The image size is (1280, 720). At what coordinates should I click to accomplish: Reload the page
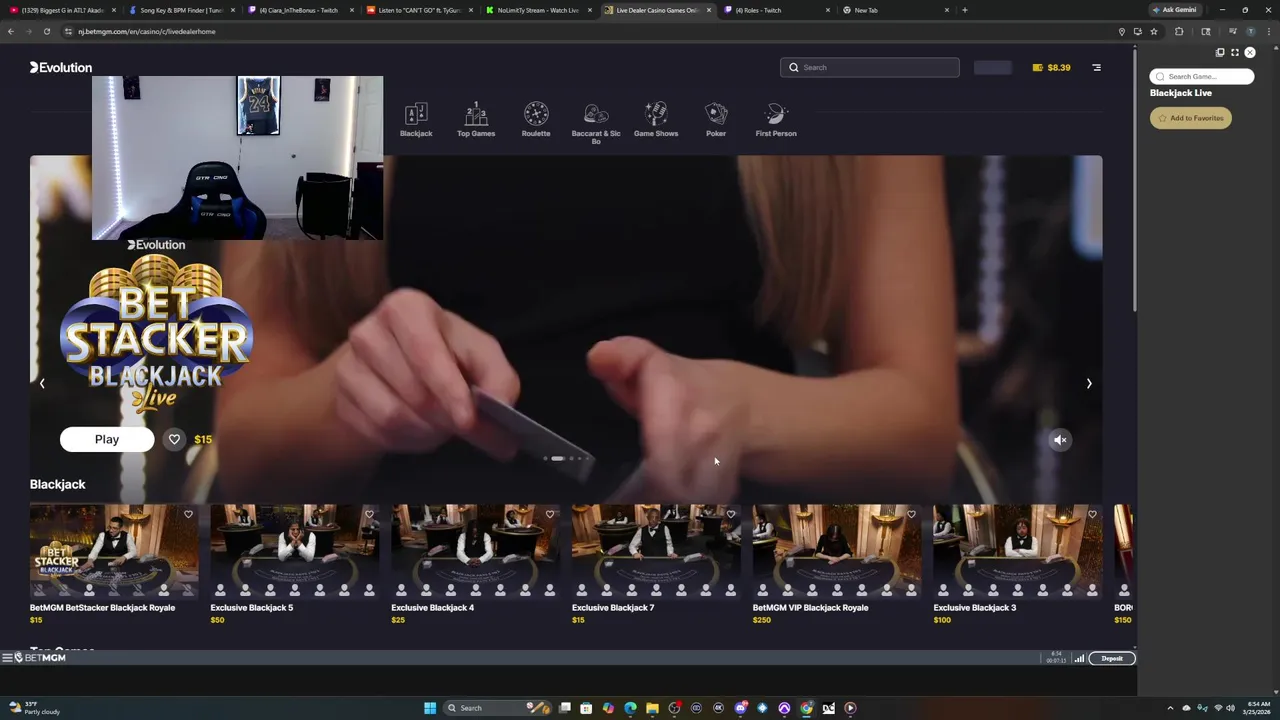[x=46, y=31]
